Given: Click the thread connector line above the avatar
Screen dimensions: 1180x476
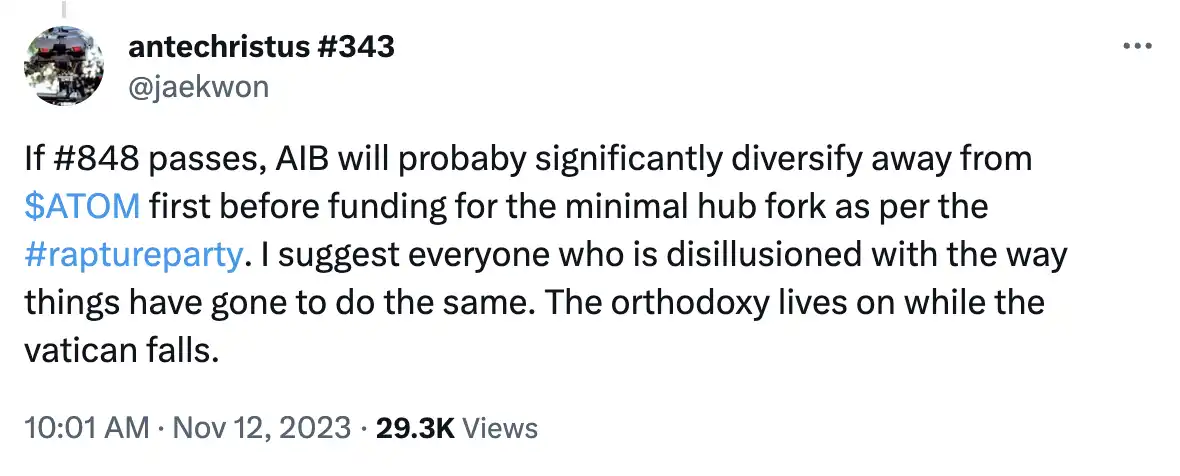Looking at the screenshot, I should click(x=66, y=10).
